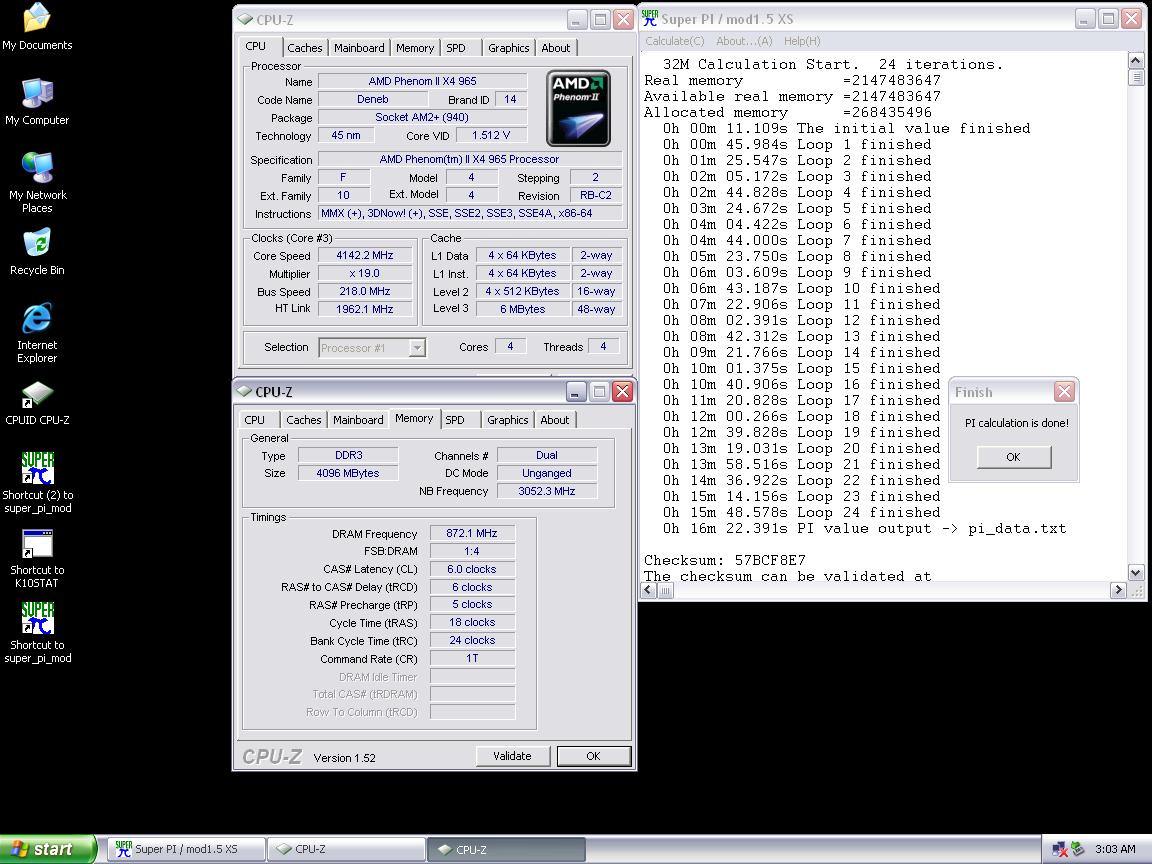Switch to Super PI from the taskbar
This screenshot has width=1152, height=864.
187,849
